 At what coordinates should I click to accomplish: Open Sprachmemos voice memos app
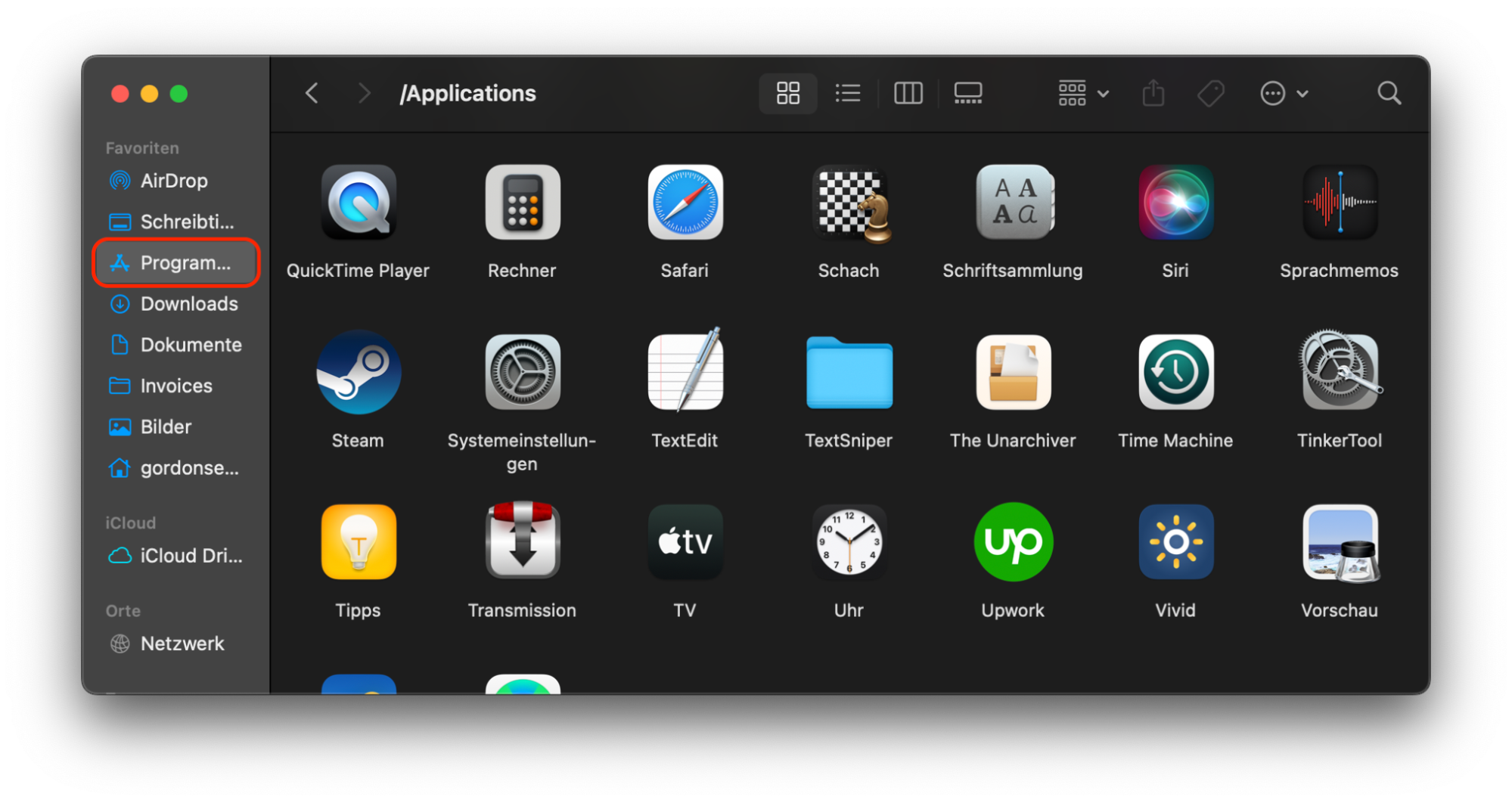click(1339, 203)
